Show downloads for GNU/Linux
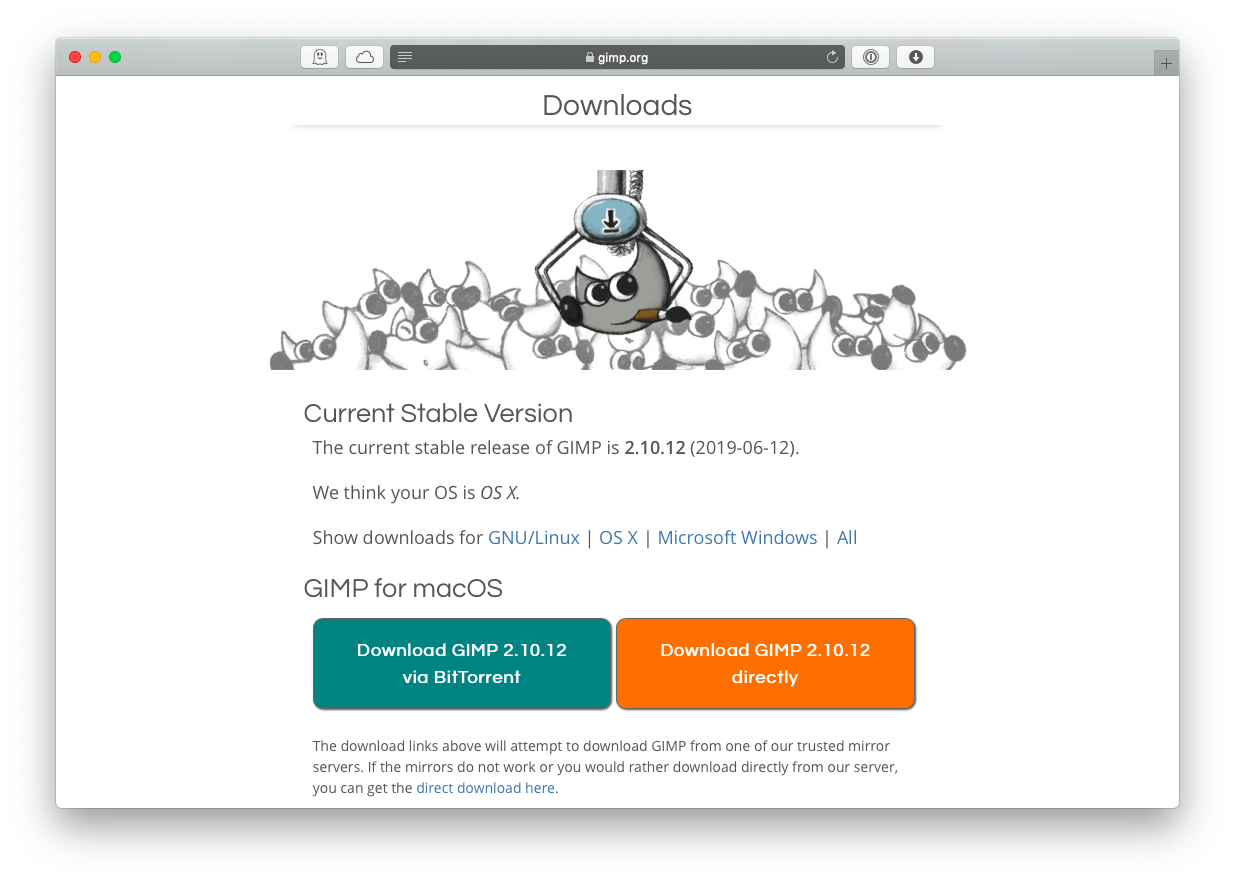The image size is (1235, 882). [x=534, y=537]
